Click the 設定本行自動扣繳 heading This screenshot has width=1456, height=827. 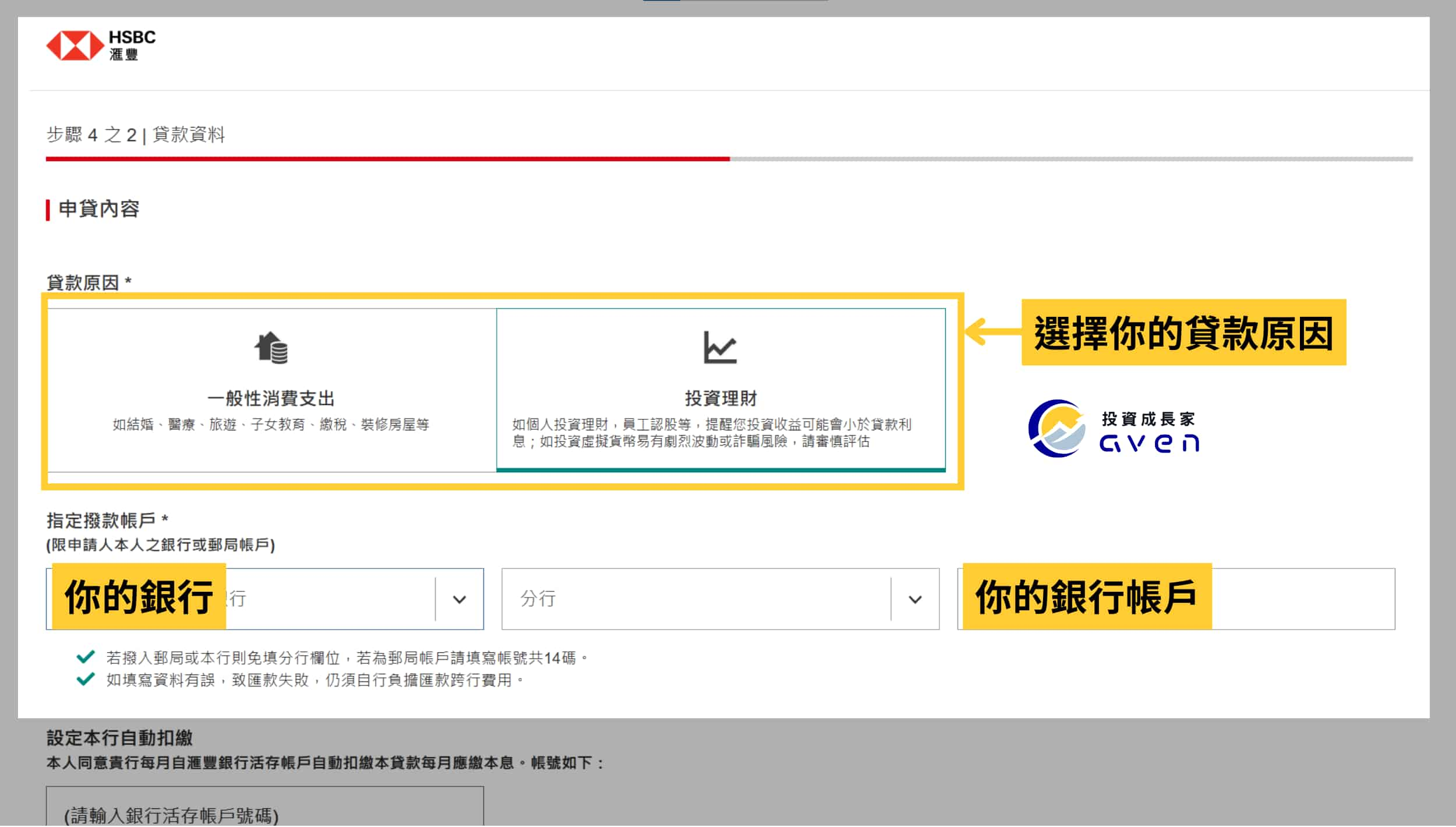(x=119, y=738)
